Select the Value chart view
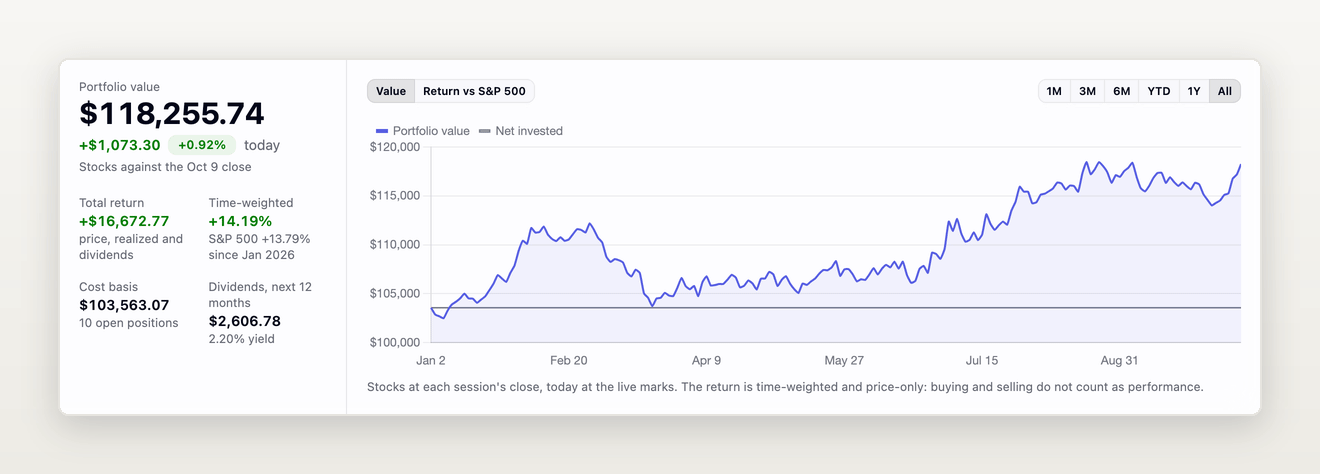The width and height of the screenshot is (1320, 474). coord(391,91)
